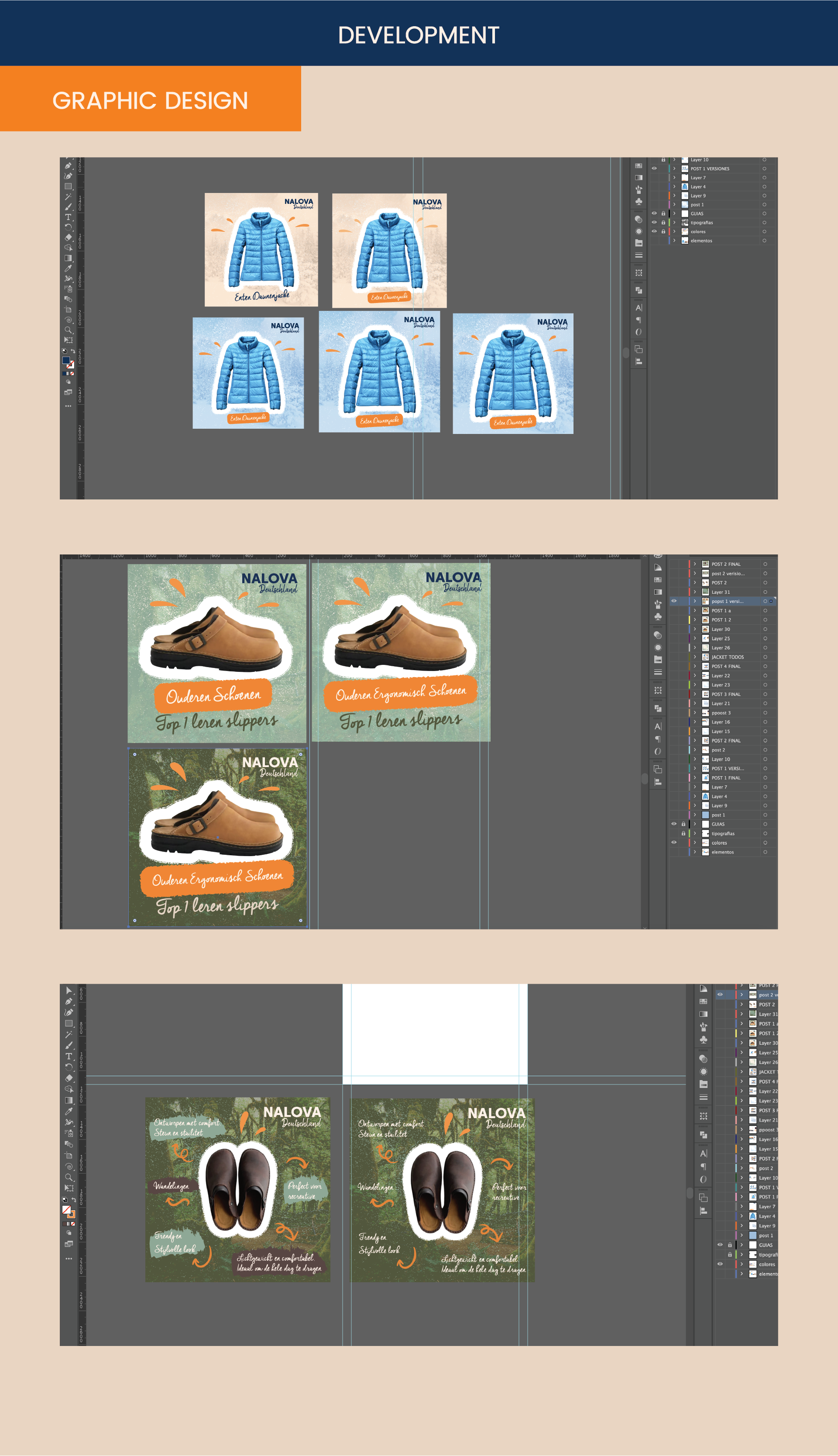Hide tipografias layer using its eye icon
This screenshot has width=838, height=1456.
[x=654, y=222]
